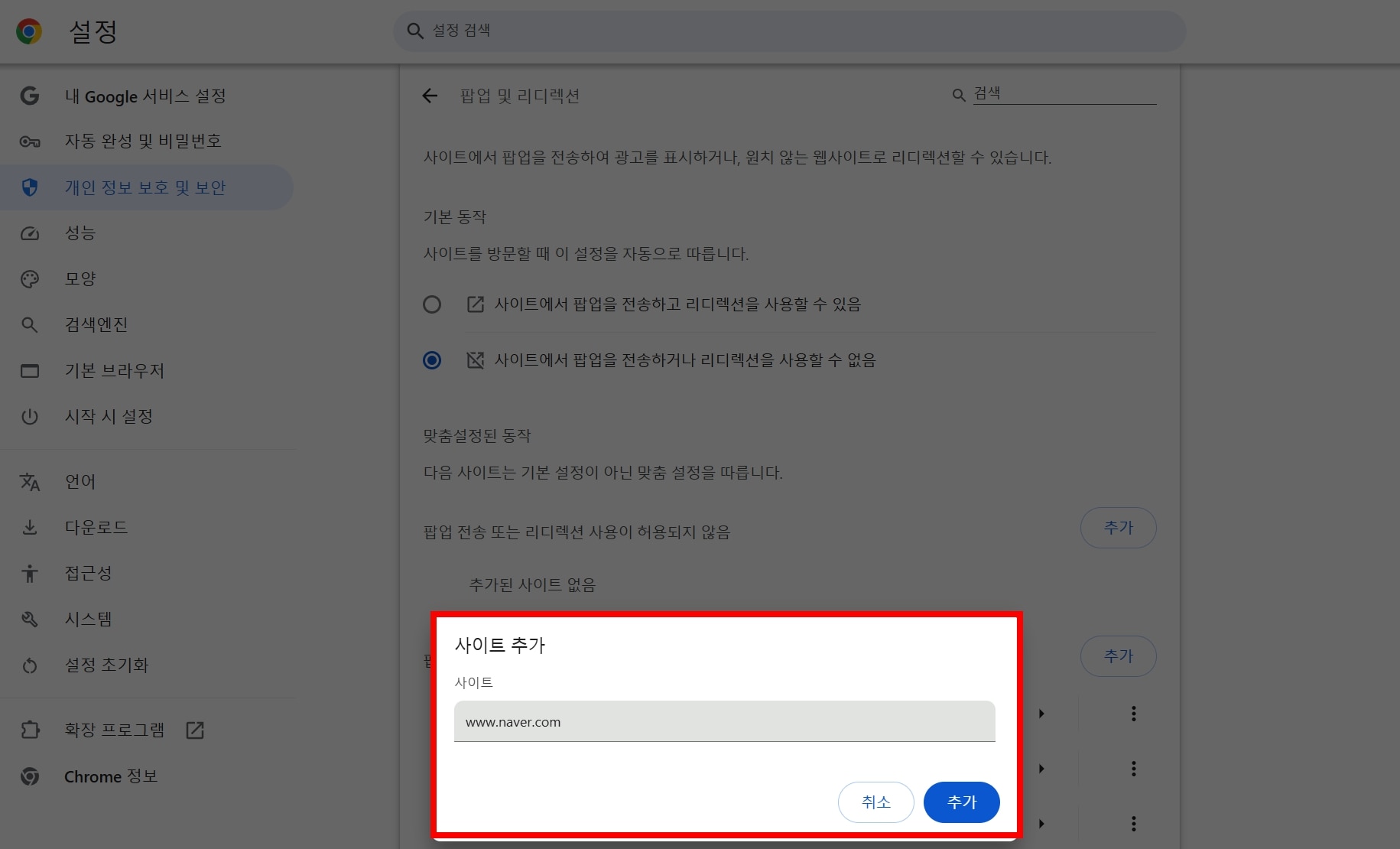This screenshot has width=1400, height=849.
Task: Click the 사이트 input showing www.naver.com
Action: (724, 721)
